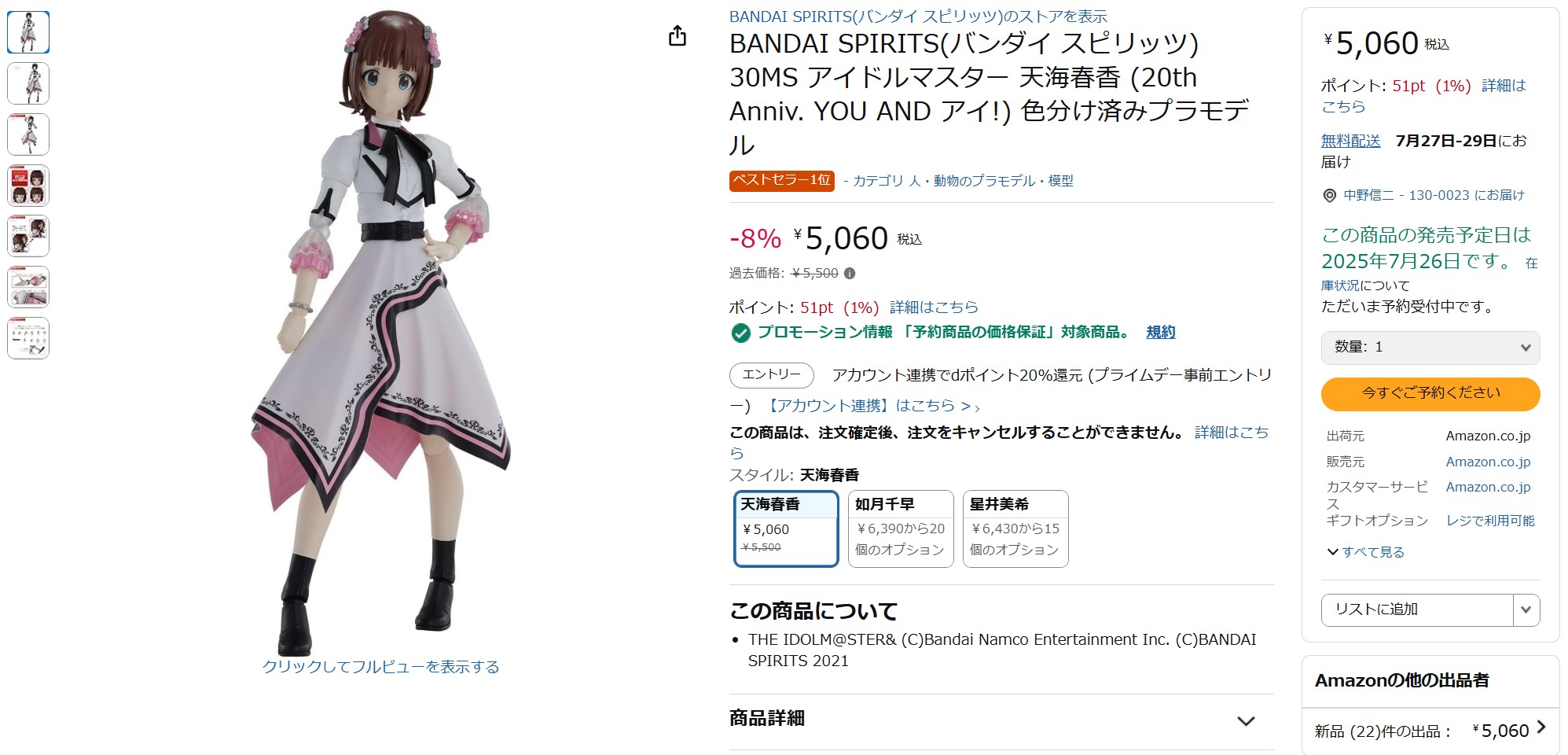1568x755 pixels.
Task: Click the location pin delivery address icon
Action: pos(1330,196)
